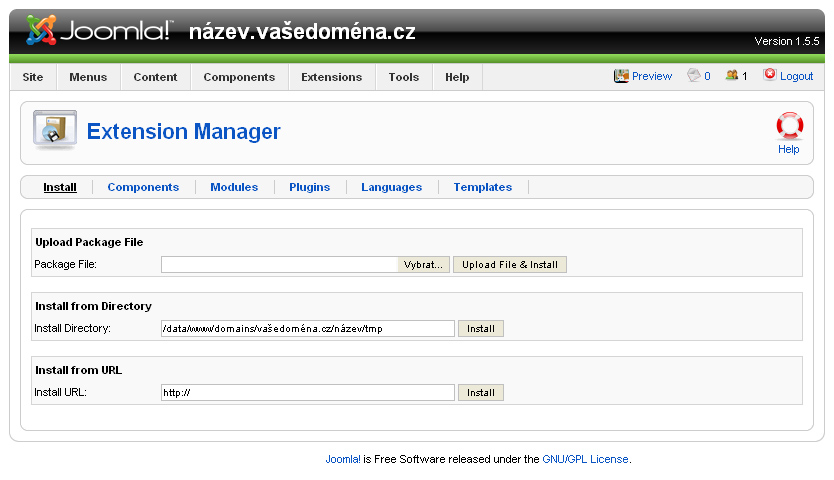Switch to the Plugins tab
Screen dimensions: 834x480
(x=310, y=187)
